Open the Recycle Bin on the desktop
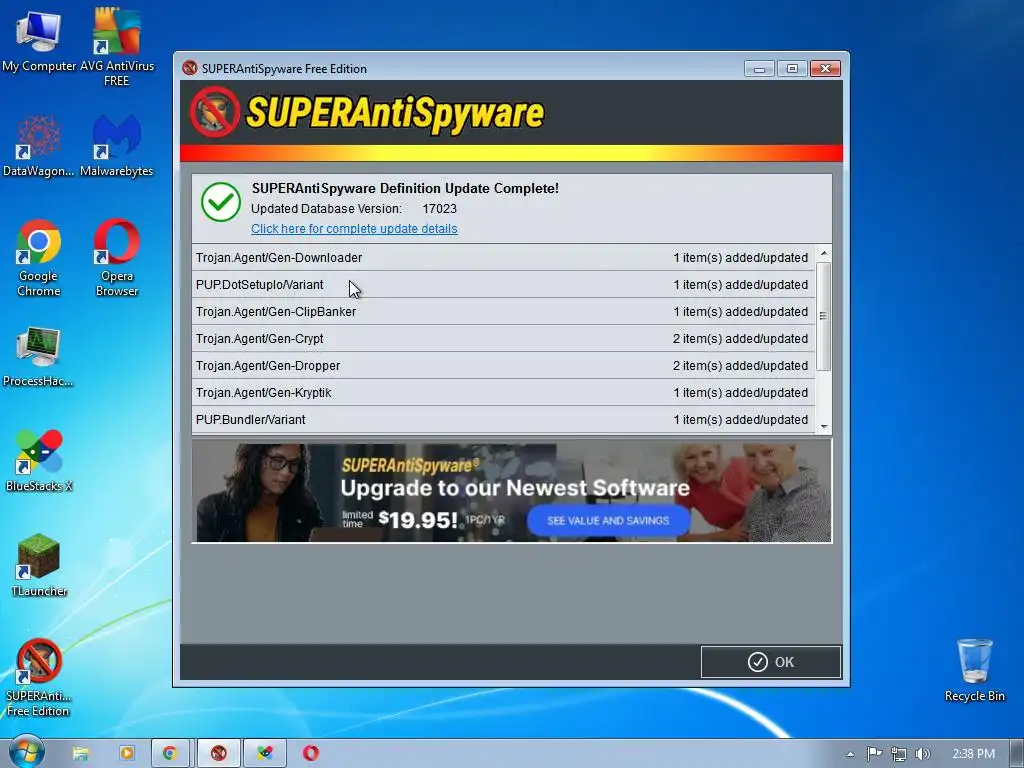Image resolution: width=1024 pixels, height=768 pixels. [x=974, y=670]
